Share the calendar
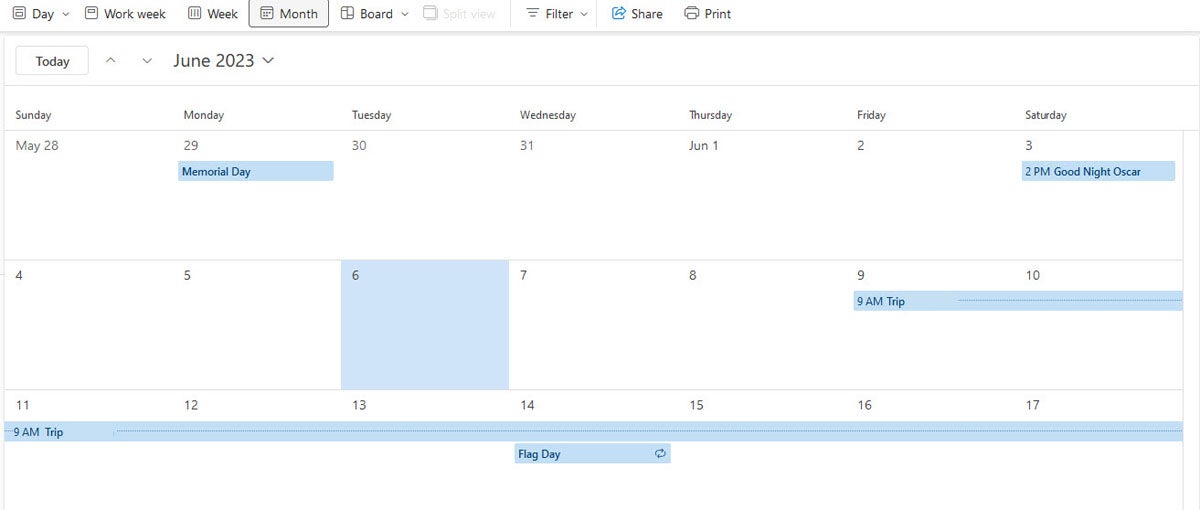The height and width of the screenshot is (510, 1200). pos(637,14)
